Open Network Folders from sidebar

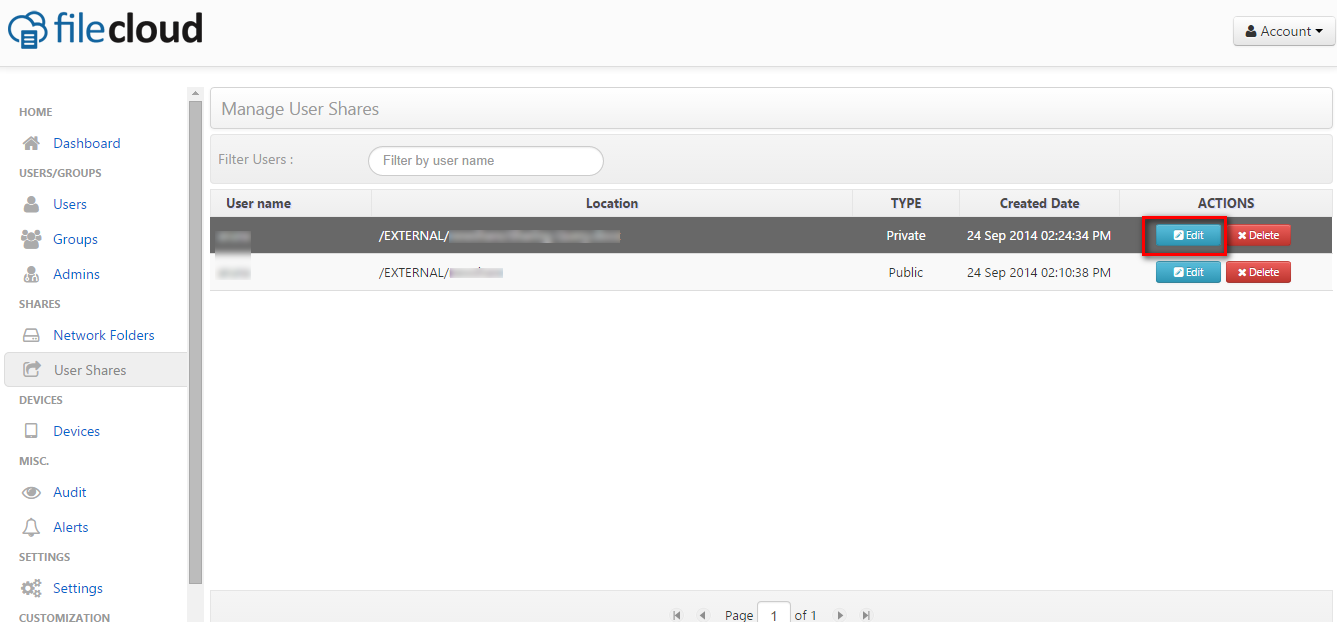(104, 335)
